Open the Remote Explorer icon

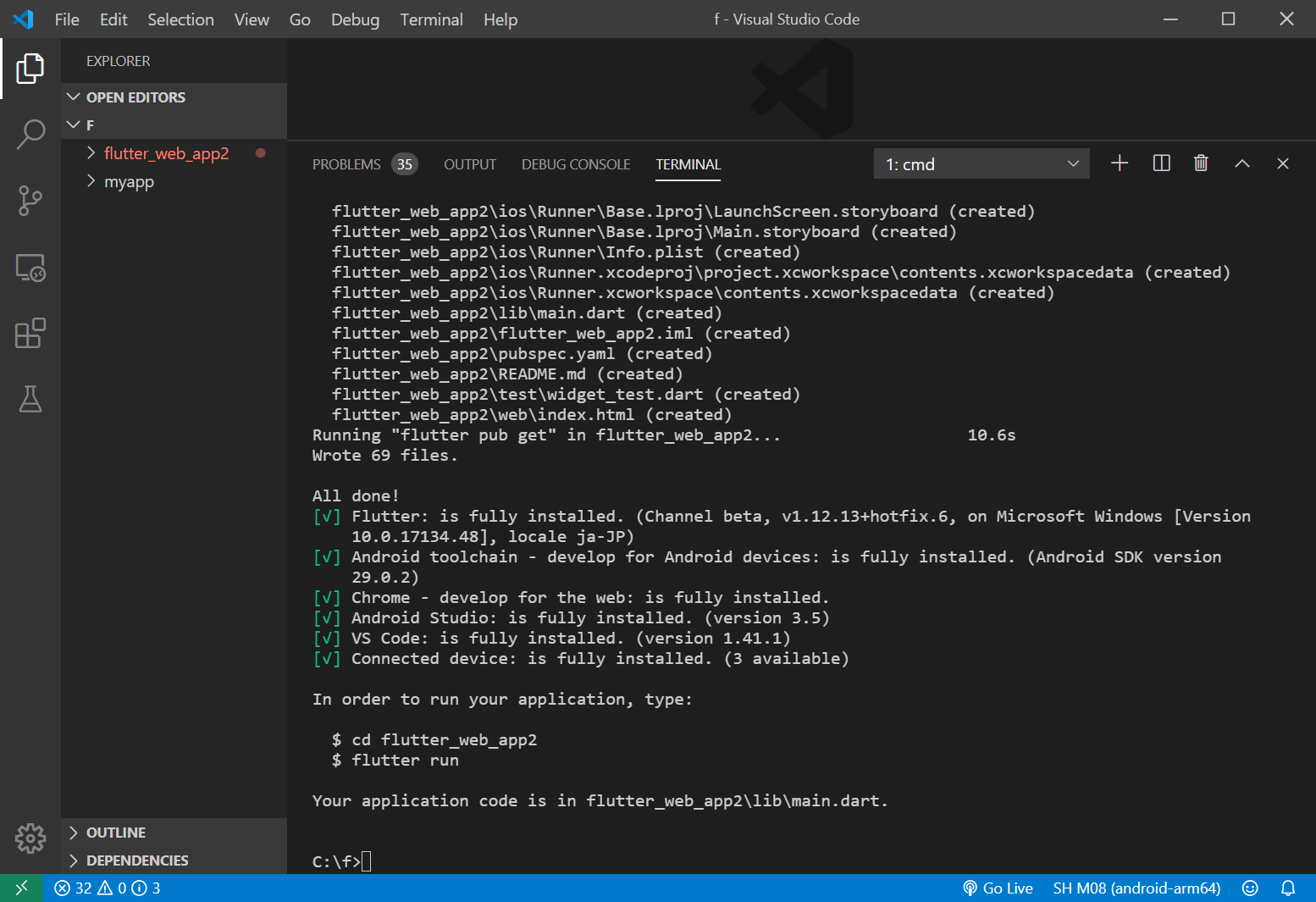click(x=30, y=268)
